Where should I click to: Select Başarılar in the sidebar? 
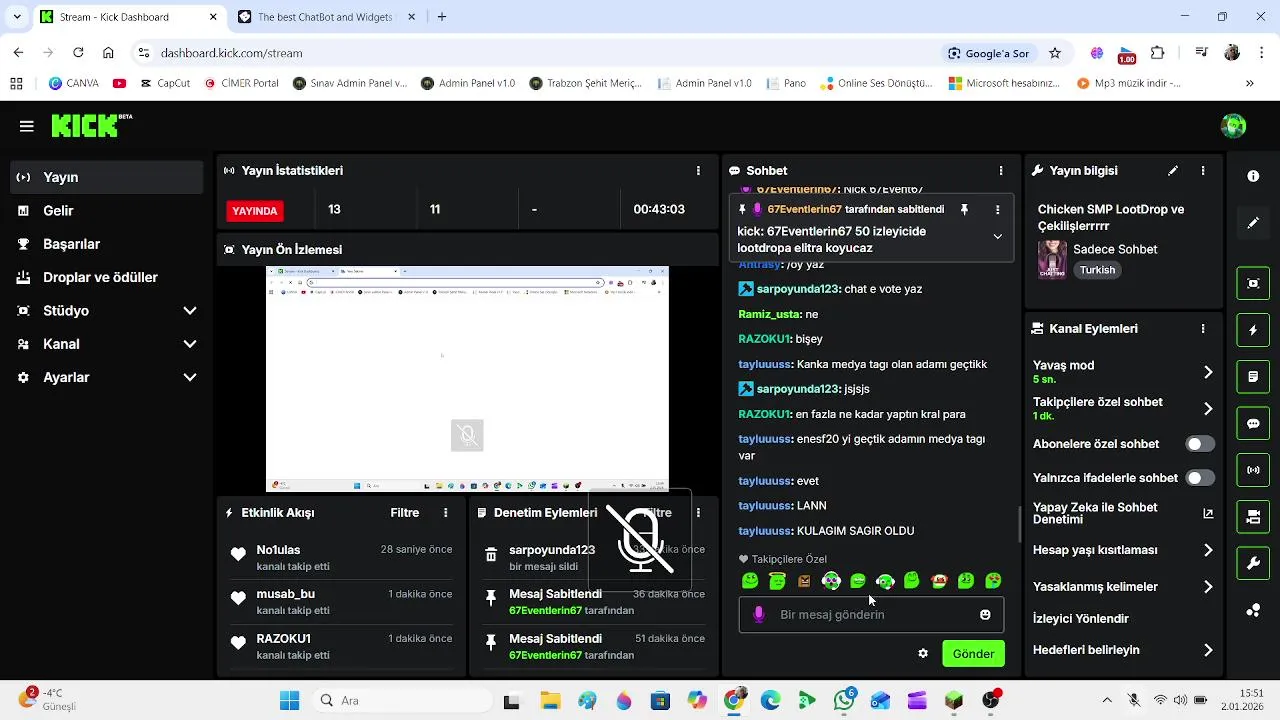click(107, 244)
